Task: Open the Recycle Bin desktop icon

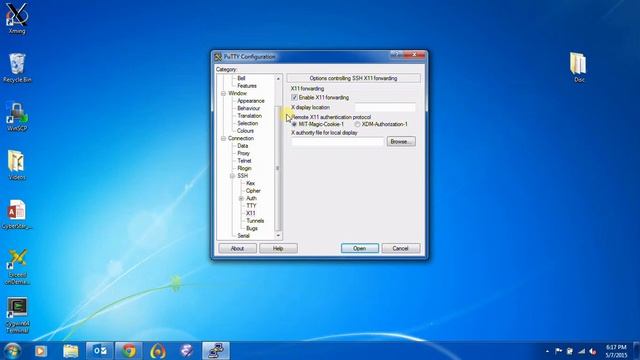Action: (17, 68)
